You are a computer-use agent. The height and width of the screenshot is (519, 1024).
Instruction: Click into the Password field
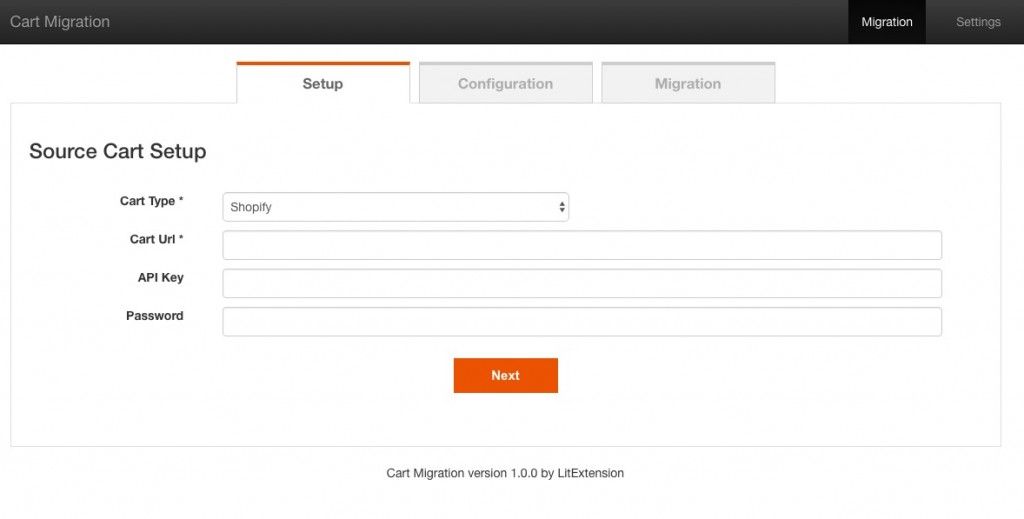click(x=582, y=322)
